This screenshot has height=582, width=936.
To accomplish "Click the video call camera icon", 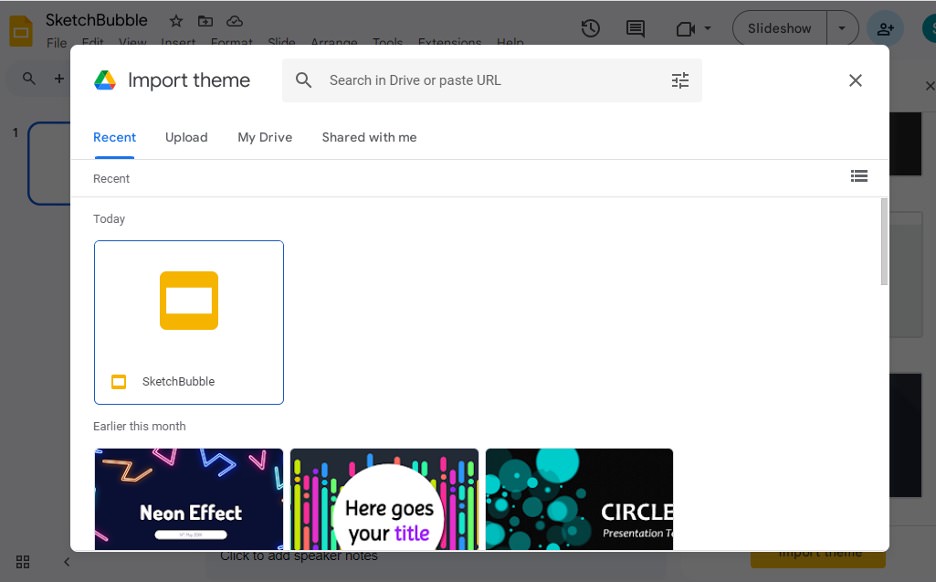I will tap(685, 29).
